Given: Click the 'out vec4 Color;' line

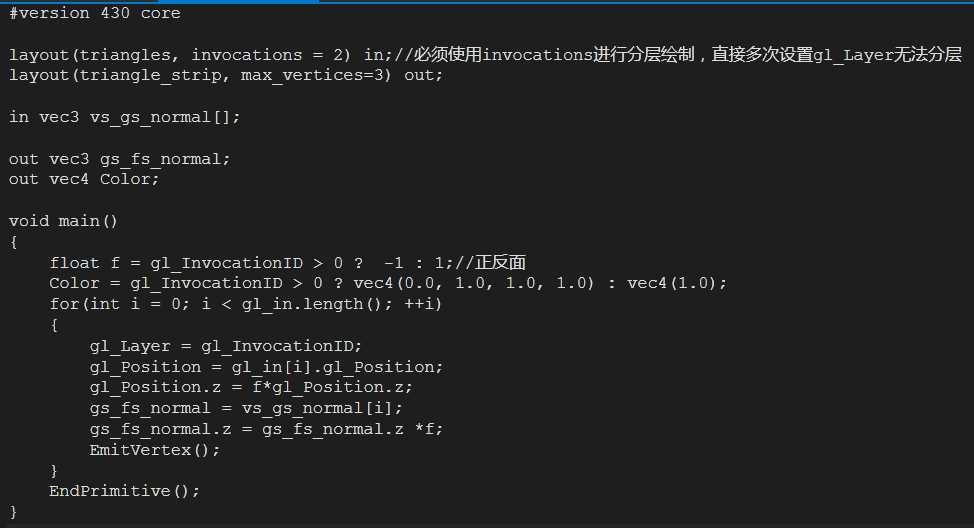Looking at the screenshot, I should [84, 180].
